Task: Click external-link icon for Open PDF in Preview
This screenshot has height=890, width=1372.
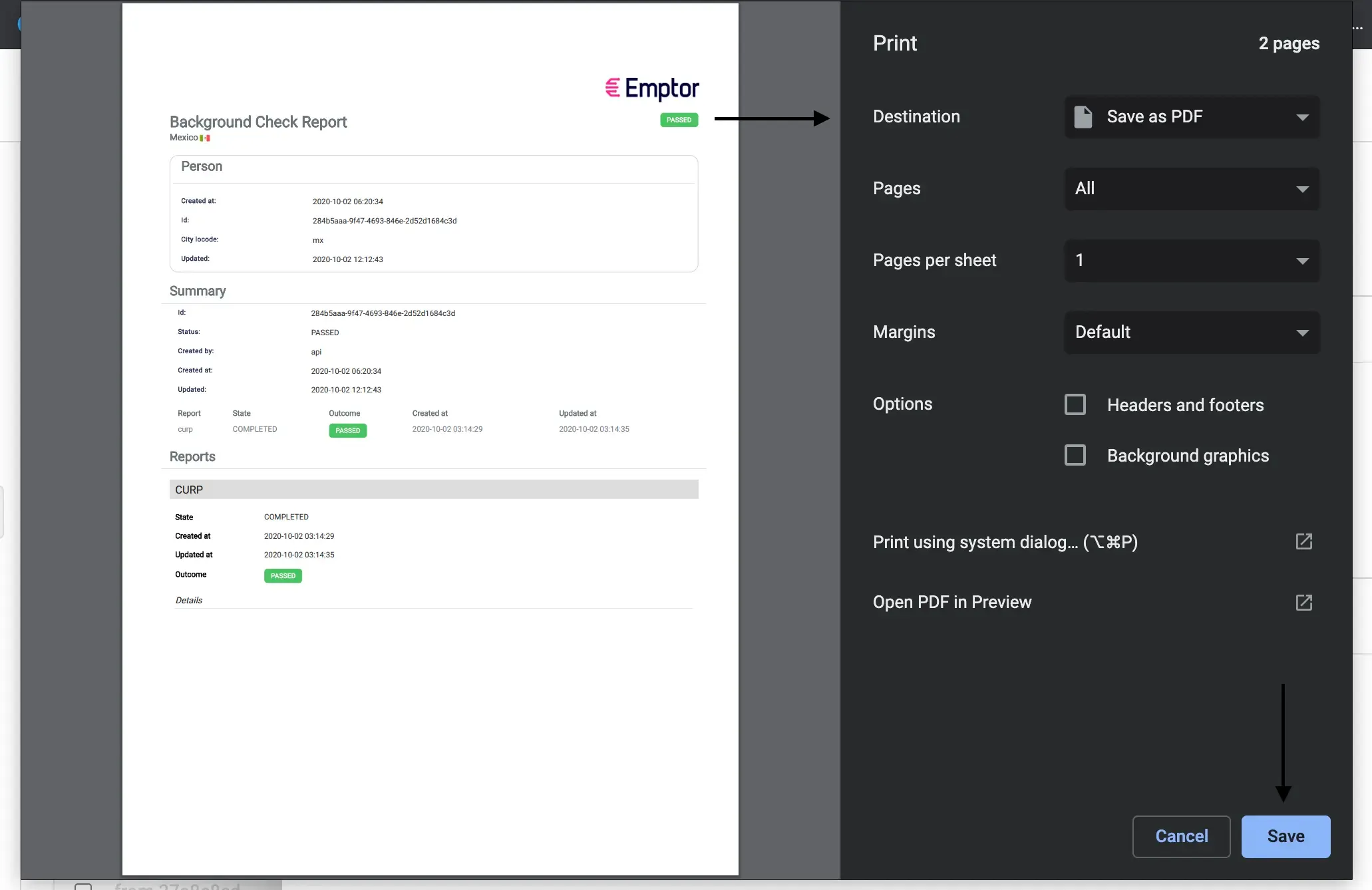Action: click(x=1303, y=603)
